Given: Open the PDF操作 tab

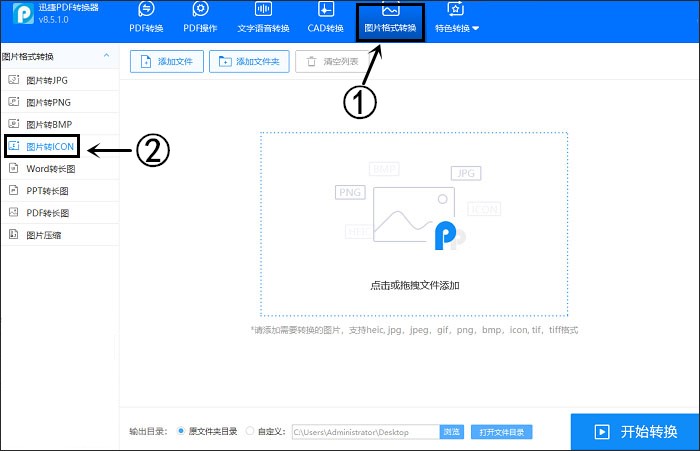Looking at the screenshot, I should [200, 18].
